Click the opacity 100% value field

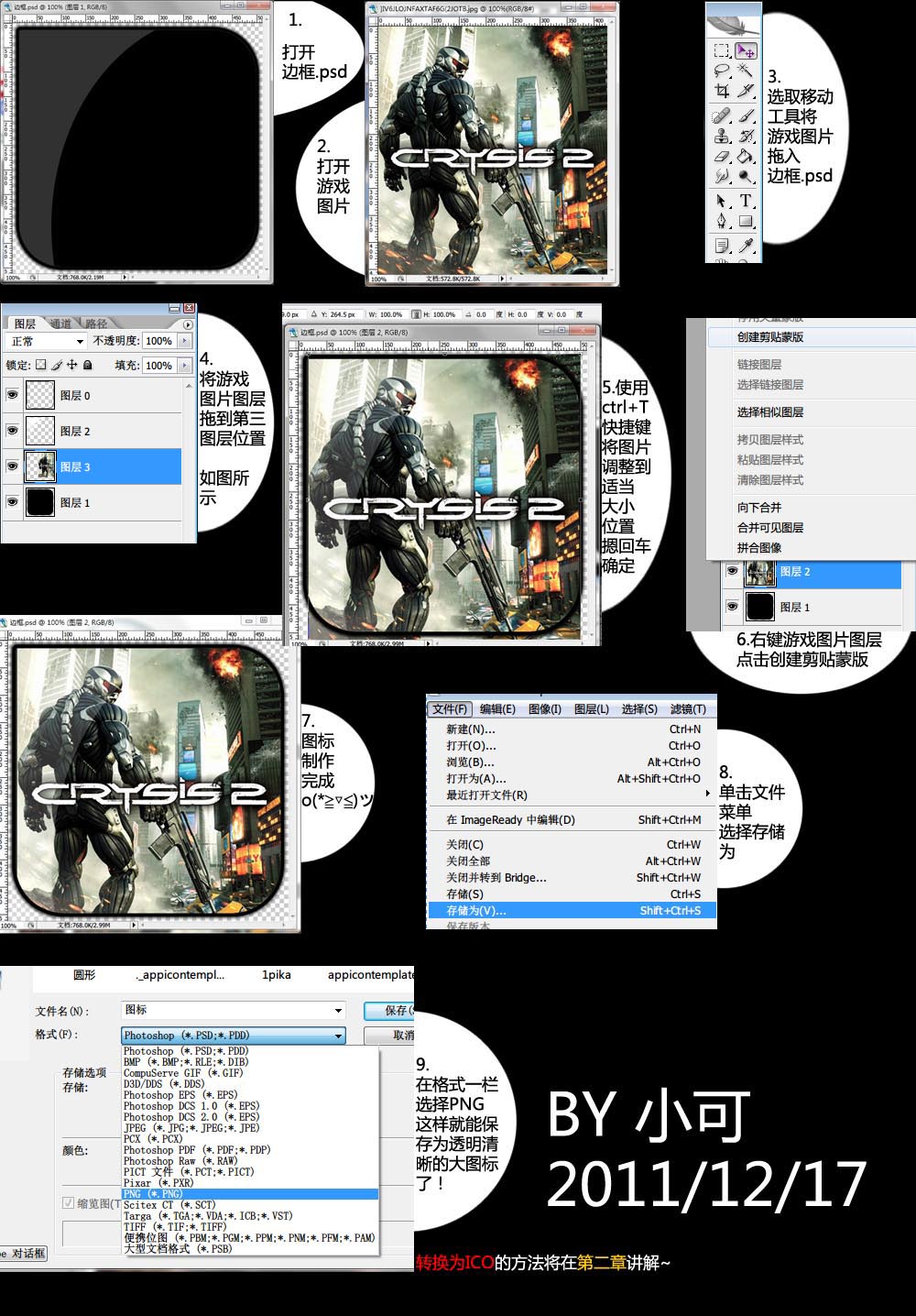click(158, 341)
